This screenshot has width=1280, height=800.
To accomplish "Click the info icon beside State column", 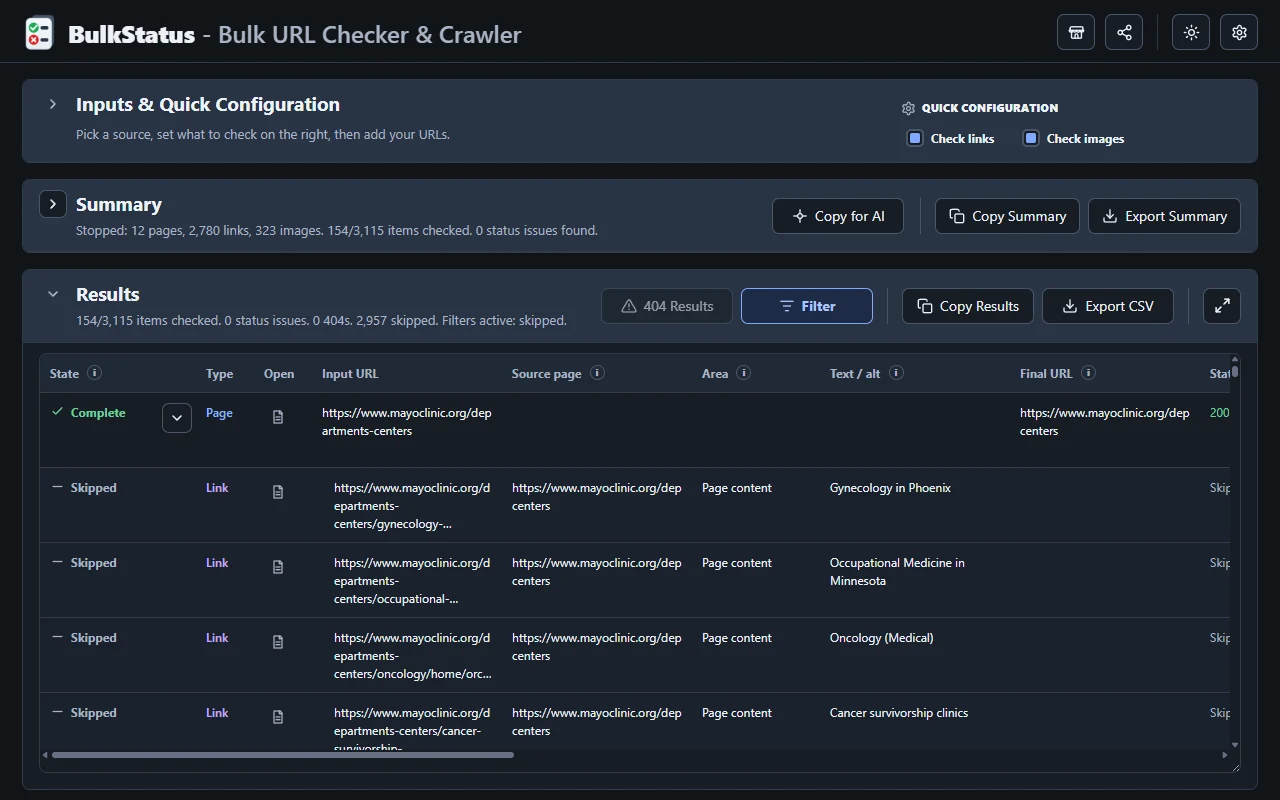I will tap(95, 373).
